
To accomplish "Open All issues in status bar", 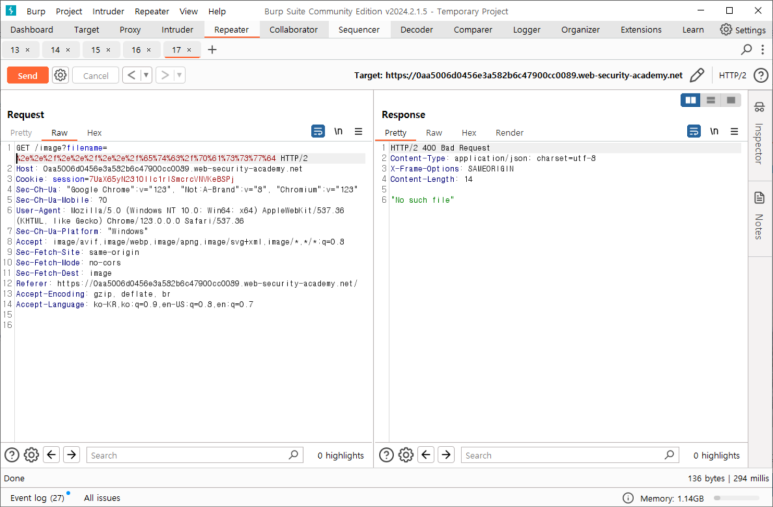I will 102,498.
